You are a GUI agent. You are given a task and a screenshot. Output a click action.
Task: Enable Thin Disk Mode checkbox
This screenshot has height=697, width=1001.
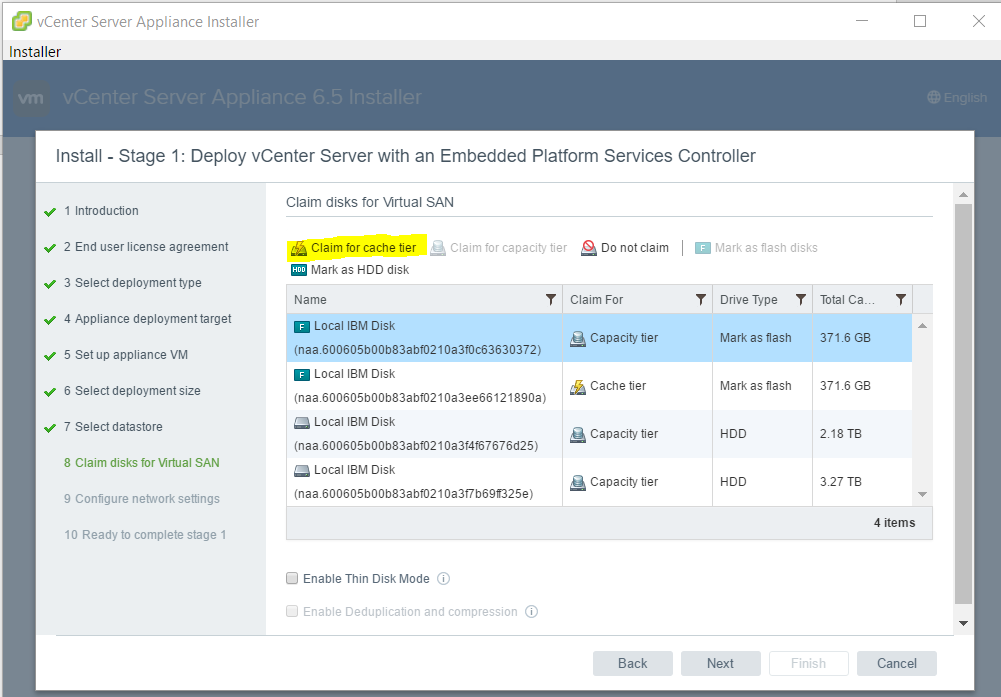click(292, 578)
